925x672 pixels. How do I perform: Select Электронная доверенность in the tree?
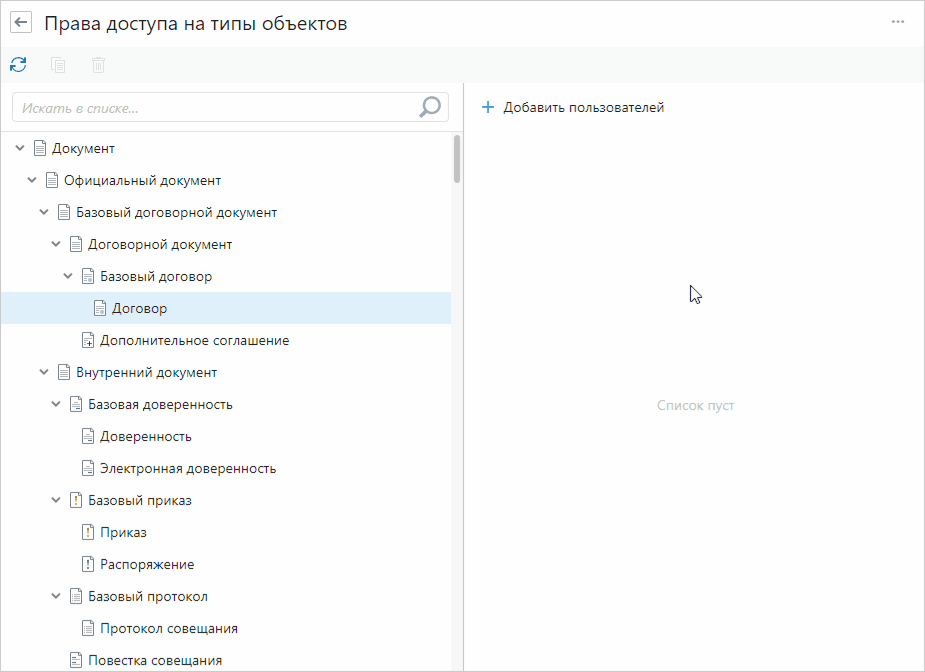pyautogui.click(x=188, y=468)
